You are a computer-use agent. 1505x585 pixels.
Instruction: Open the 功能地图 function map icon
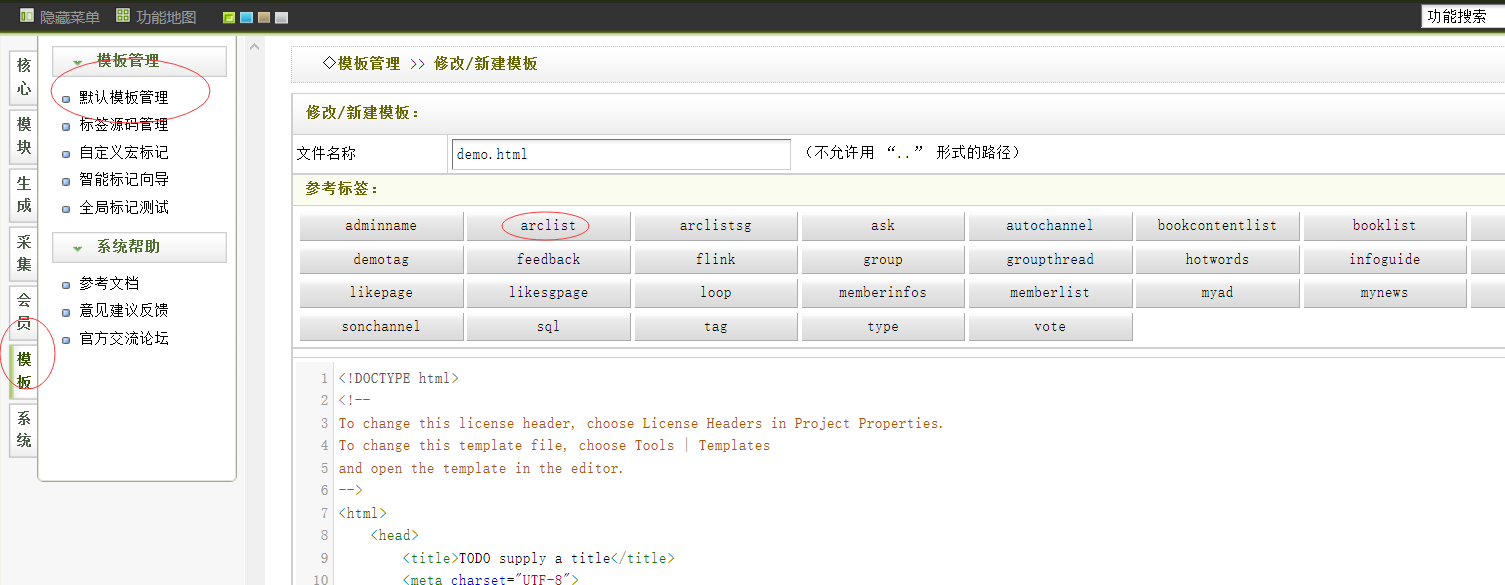[123, 16]
